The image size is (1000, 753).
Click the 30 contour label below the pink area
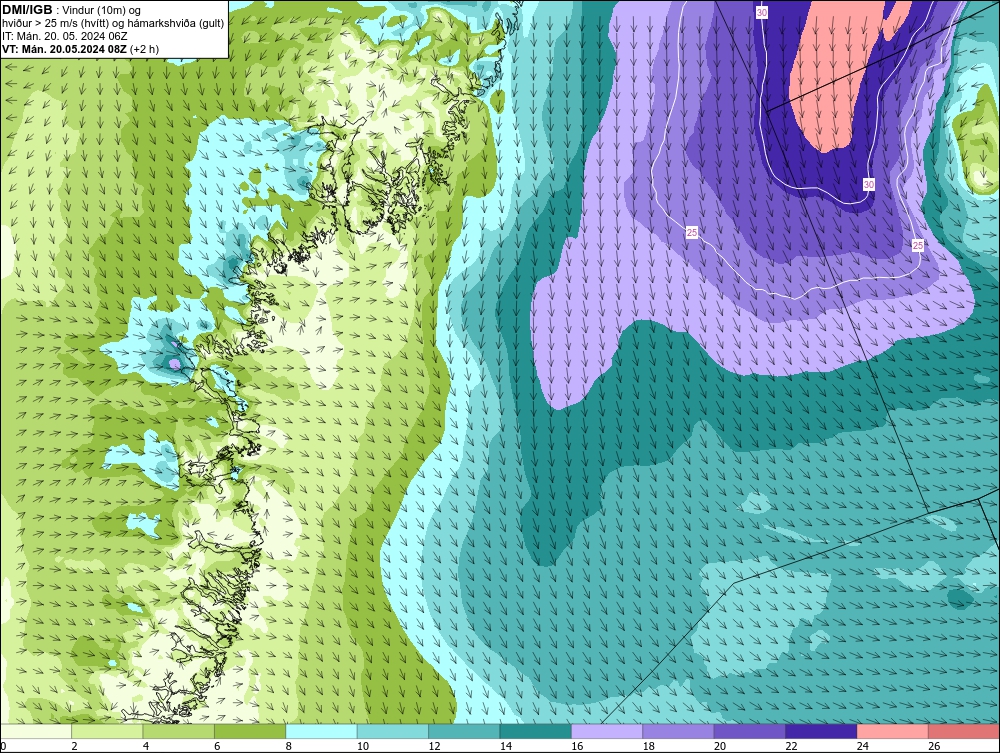pyautogui.click(x=869, y=184)
